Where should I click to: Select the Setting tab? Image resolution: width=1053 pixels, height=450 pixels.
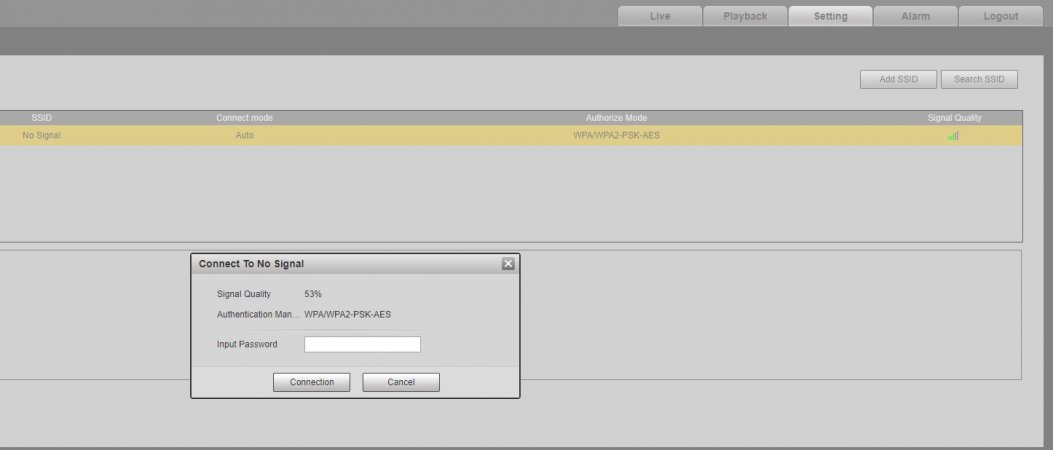tap(830, 16)
